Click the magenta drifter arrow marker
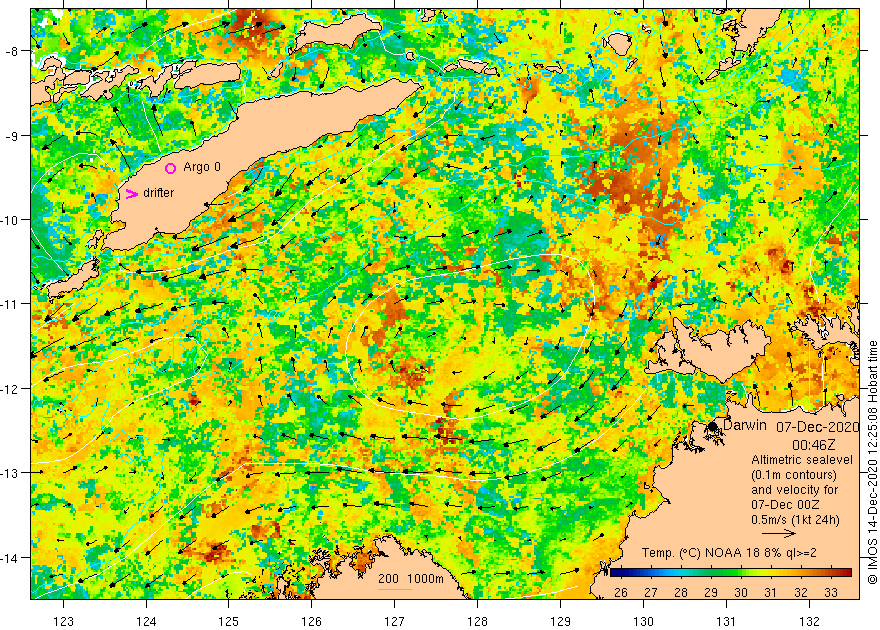 [x=132, y=194]
